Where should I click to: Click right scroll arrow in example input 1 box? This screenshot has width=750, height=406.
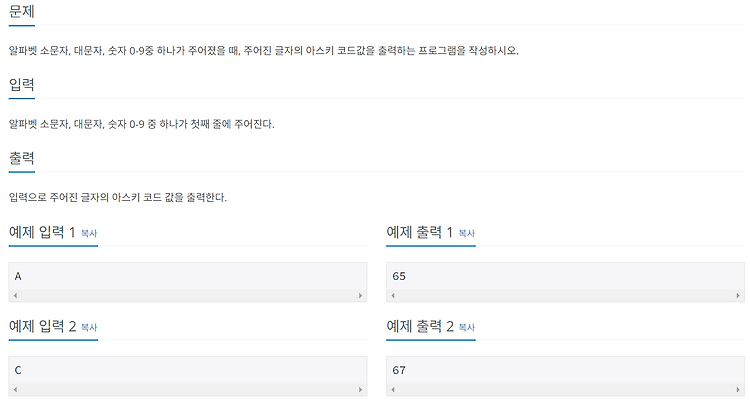click(x=361, y=296)
